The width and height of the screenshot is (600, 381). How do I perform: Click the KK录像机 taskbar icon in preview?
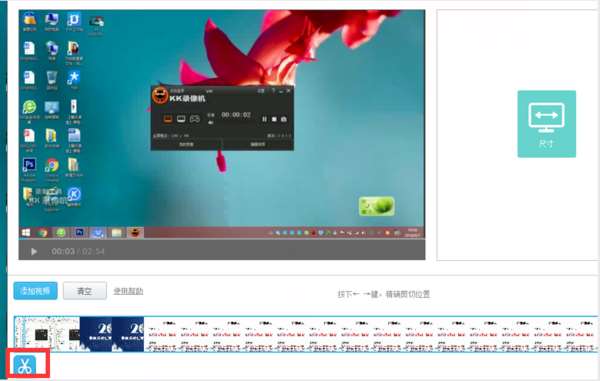[135, 233]
